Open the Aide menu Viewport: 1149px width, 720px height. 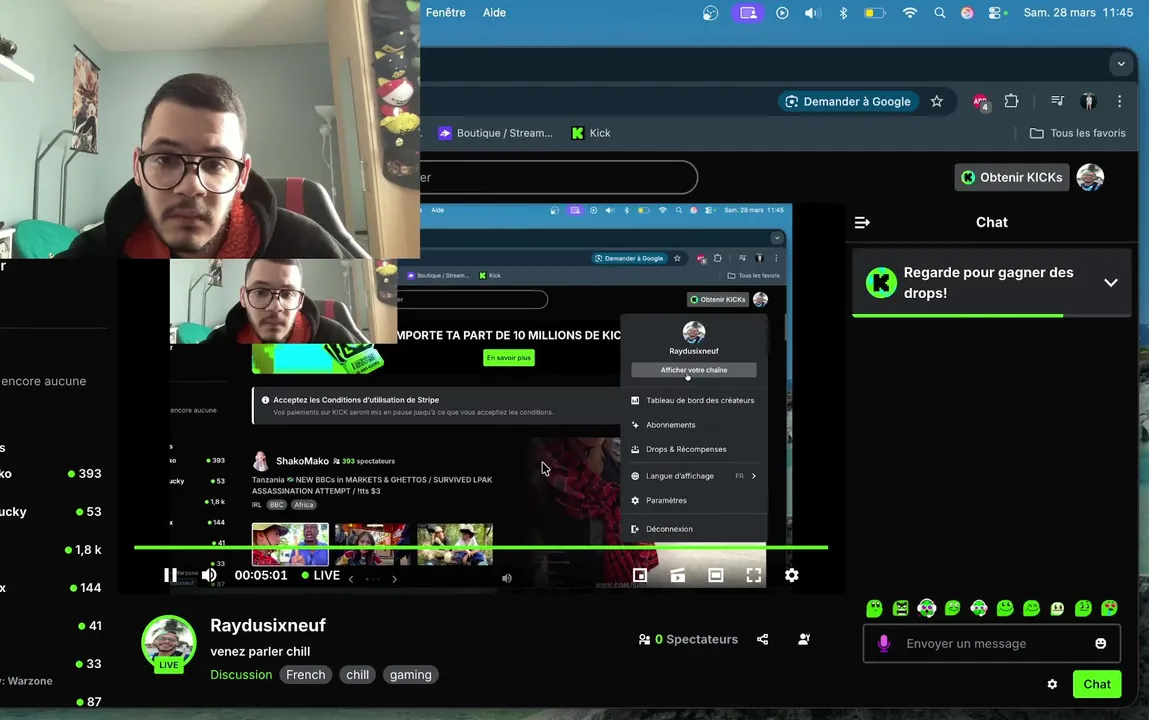494,12
